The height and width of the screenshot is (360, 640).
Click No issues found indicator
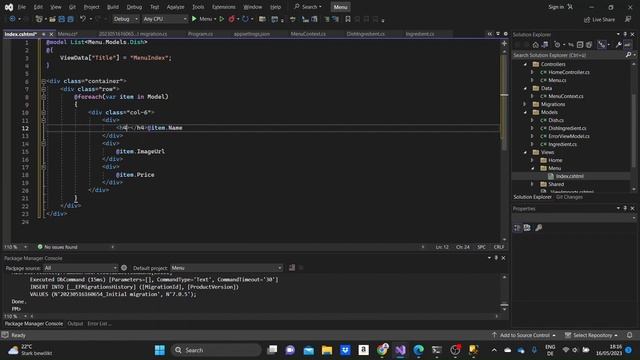tap(57, 247)
